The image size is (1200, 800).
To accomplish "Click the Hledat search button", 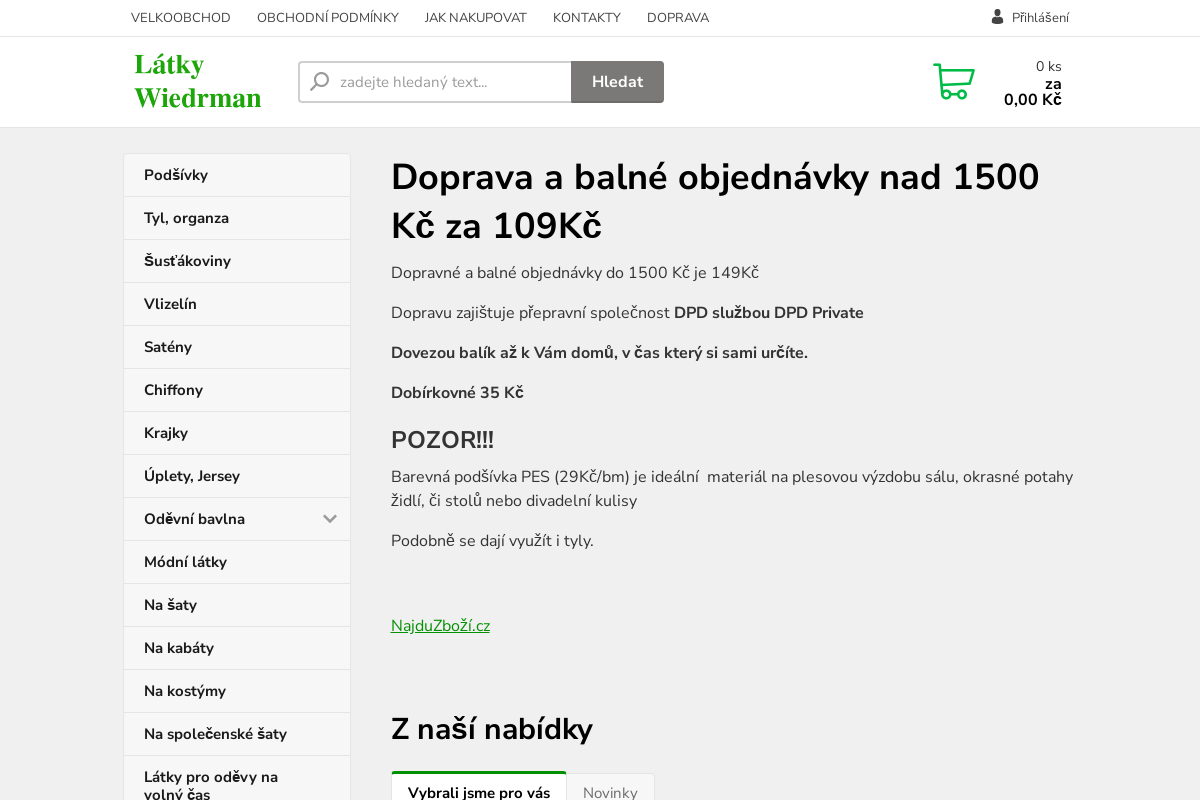I will pos(617,82).
